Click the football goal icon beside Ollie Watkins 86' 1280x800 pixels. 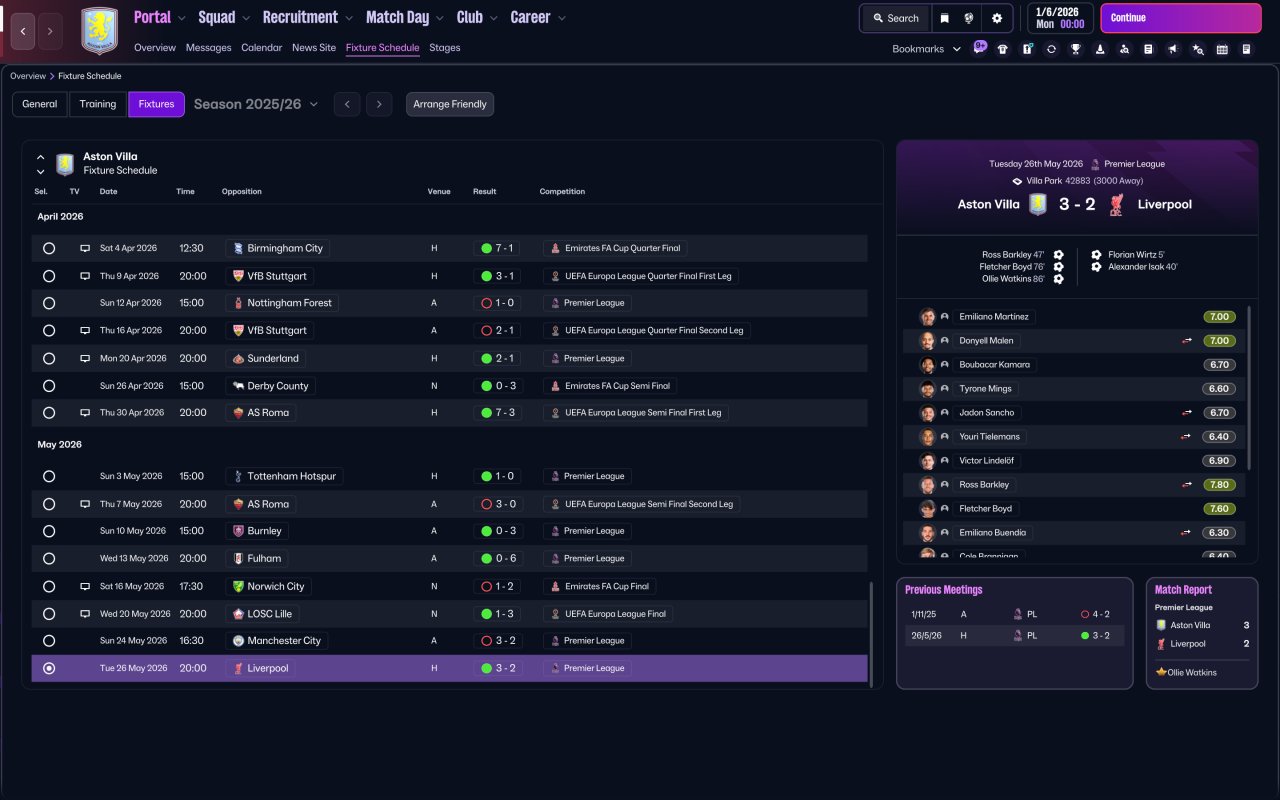1058,279
